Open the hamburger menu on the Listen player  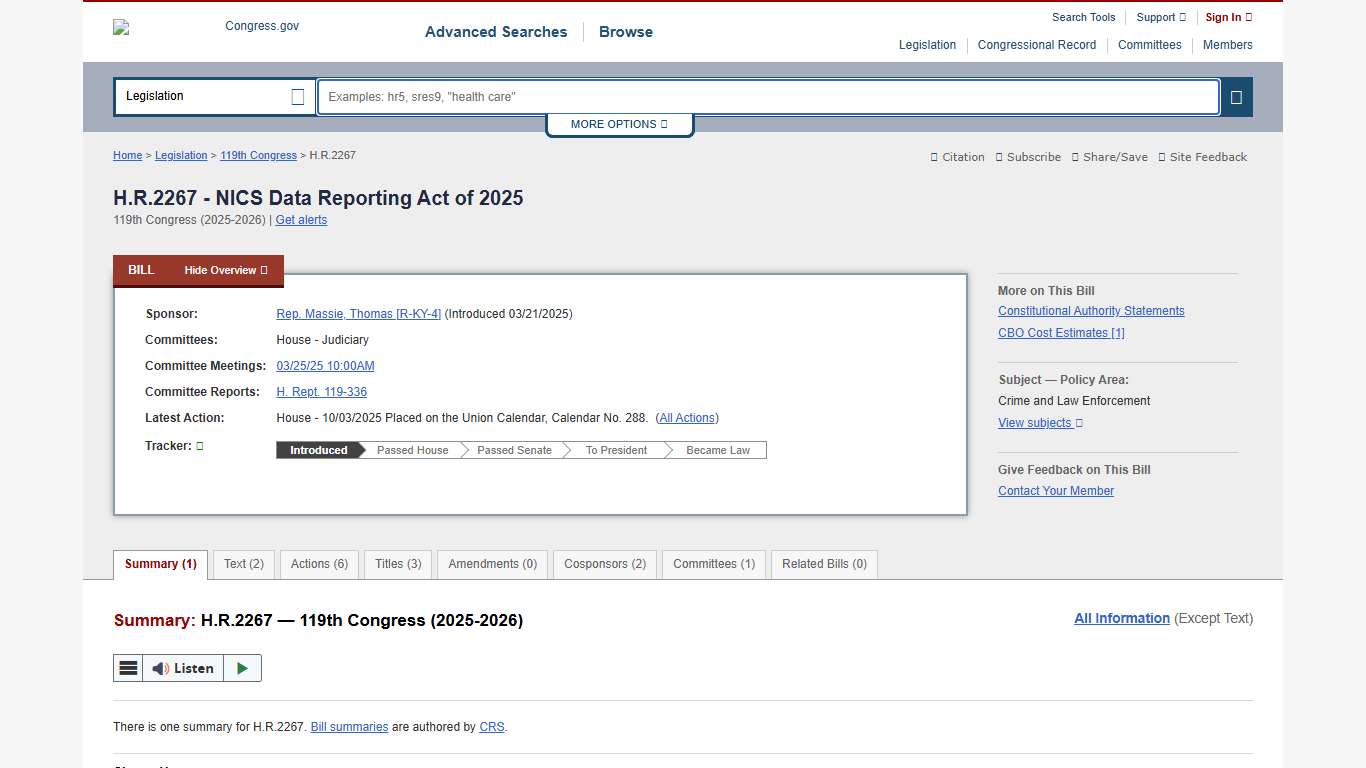pos(128,667)
